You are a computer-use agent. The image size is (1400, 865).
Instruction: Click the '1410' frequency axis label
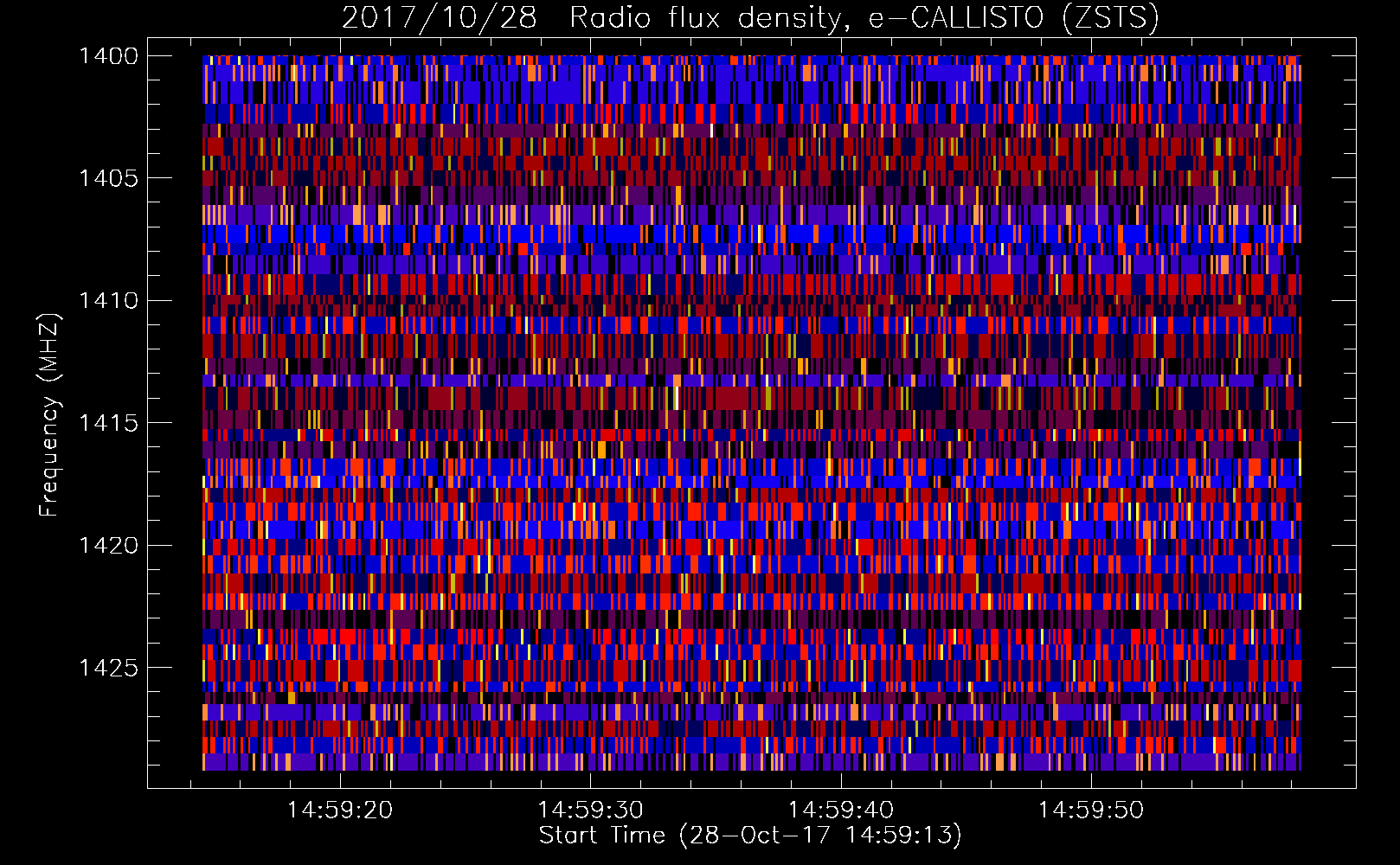point(108,301)
